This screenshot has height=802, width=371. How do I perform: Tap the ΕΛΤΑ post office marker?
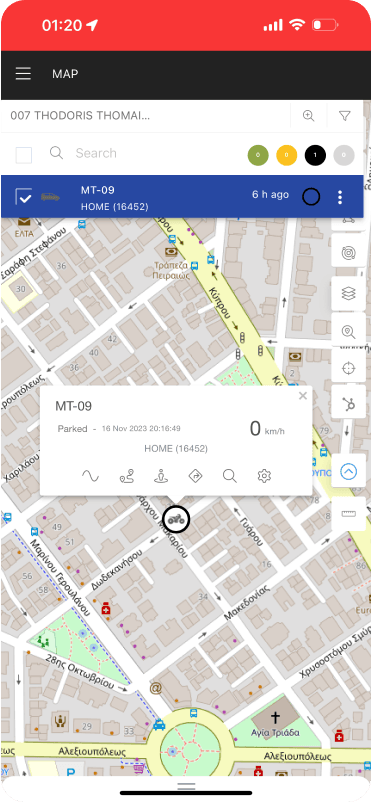coord(24,222)
